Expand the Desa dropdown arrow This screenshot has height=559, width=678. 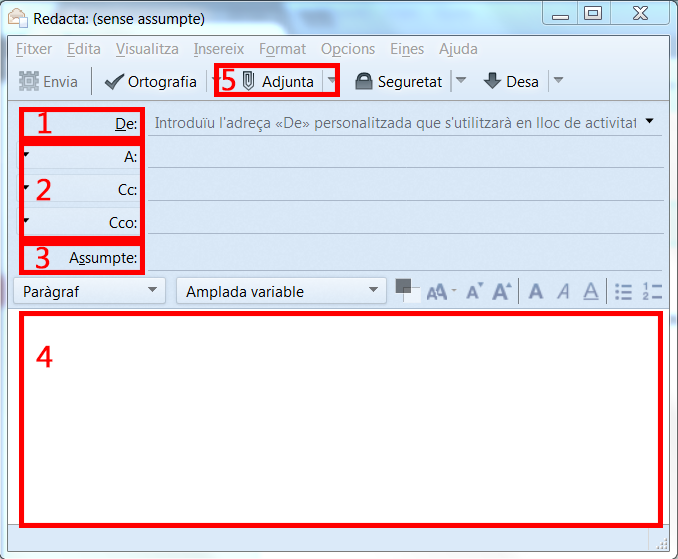(558, 82)
